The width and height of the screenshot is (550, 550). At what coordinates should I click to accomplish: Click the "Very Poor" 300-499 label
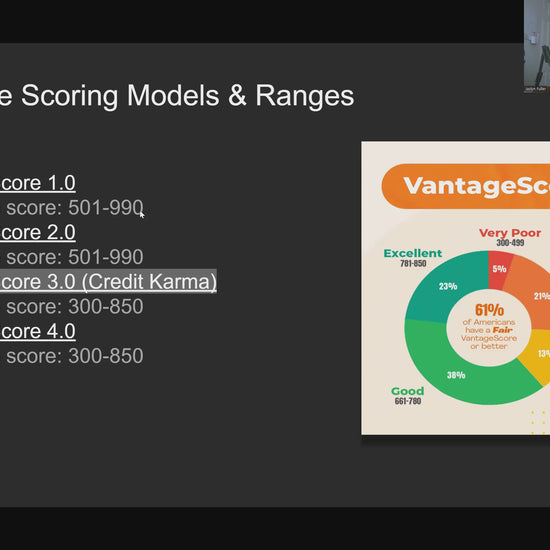pos(510,237)
